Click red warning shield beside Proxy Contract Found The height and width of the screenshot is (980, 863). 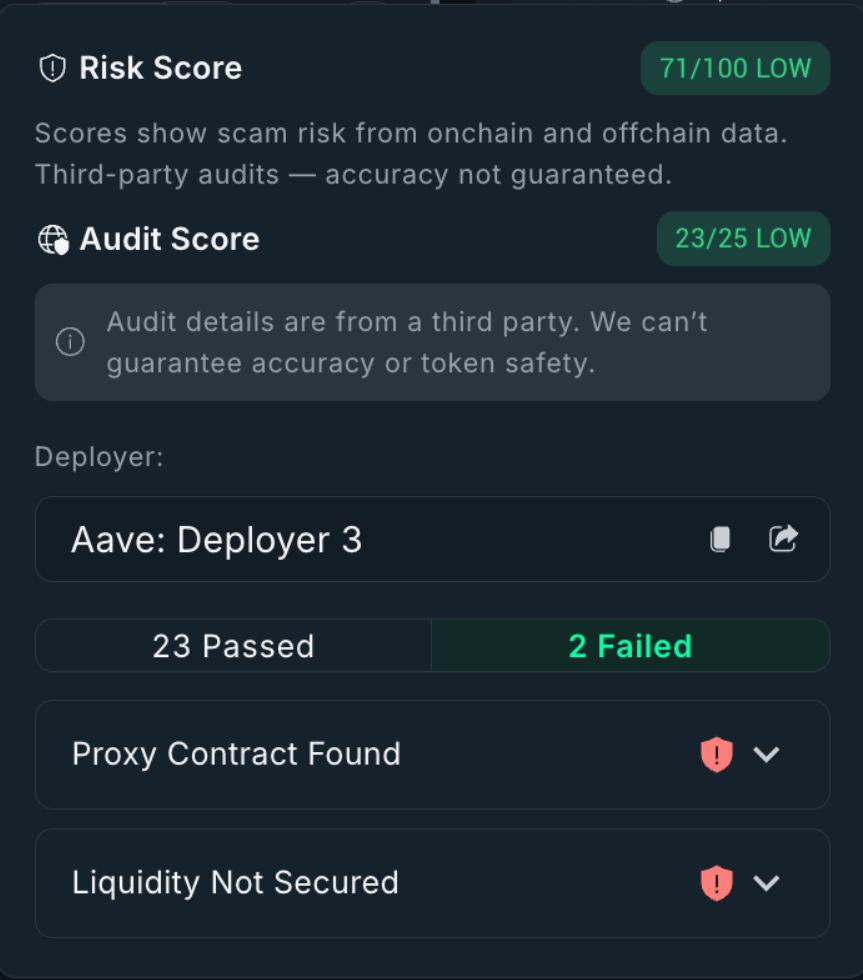pyautogui.click(x=716, y=754)
